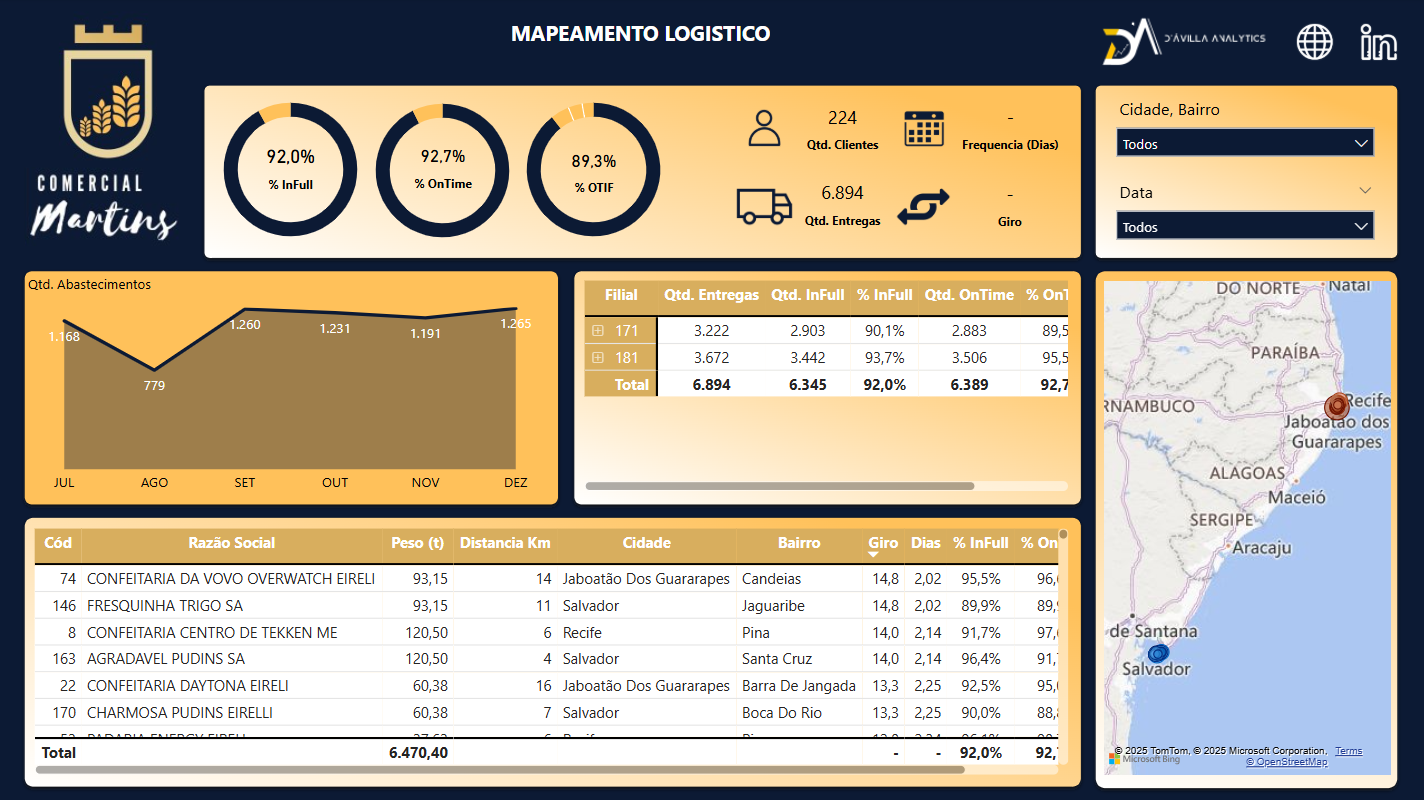Sort by Qtd. Entregas column header
Viewport: 1424px width, 800px height.
pyautogui.click(x=712, y=295)
